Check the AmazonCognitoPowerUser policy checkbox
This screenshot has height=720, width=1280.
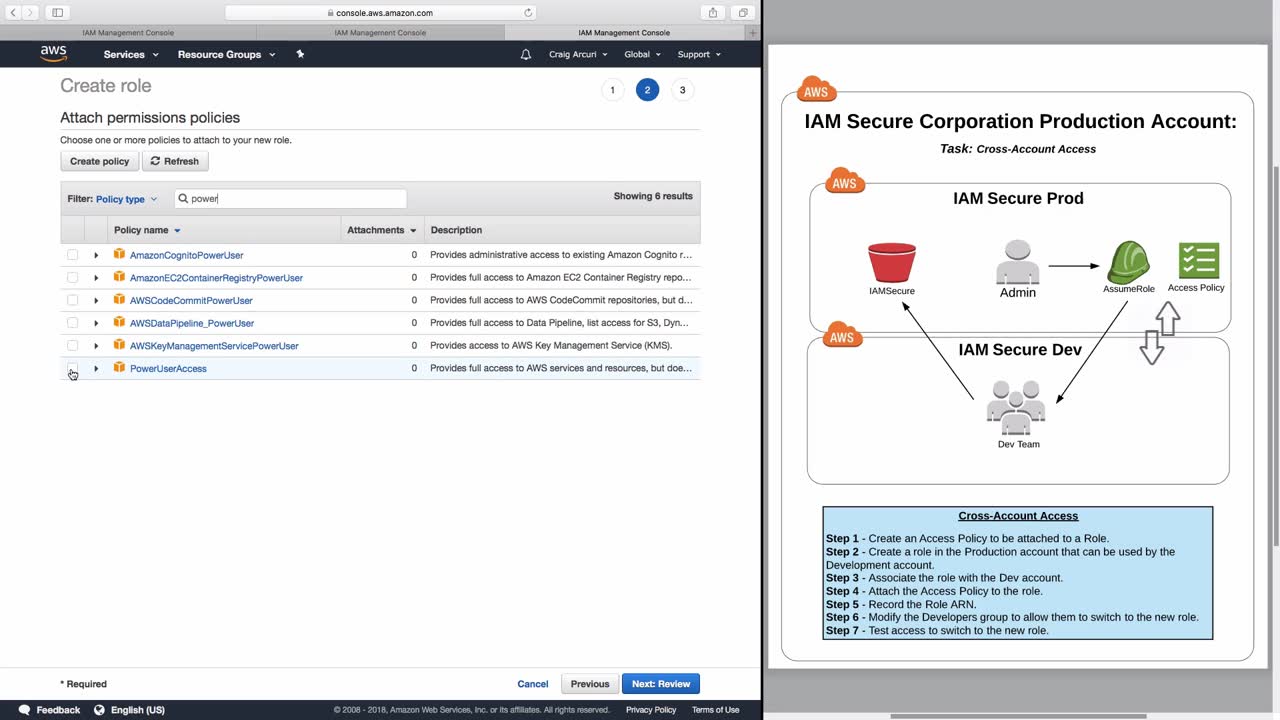coord(72,255)
